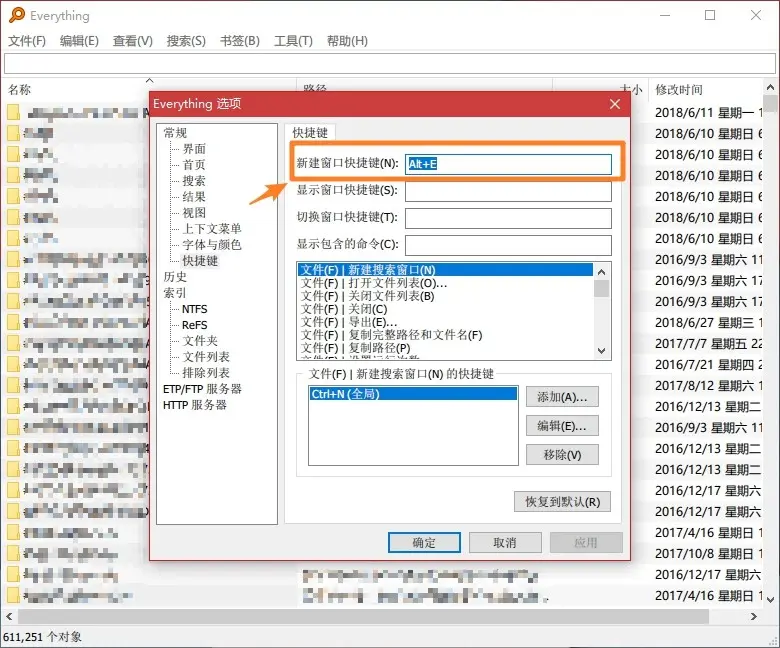780x648 pixels.
Task: Select the Ctrl+N (全局) shortcut entry
Action: (413, 394)
